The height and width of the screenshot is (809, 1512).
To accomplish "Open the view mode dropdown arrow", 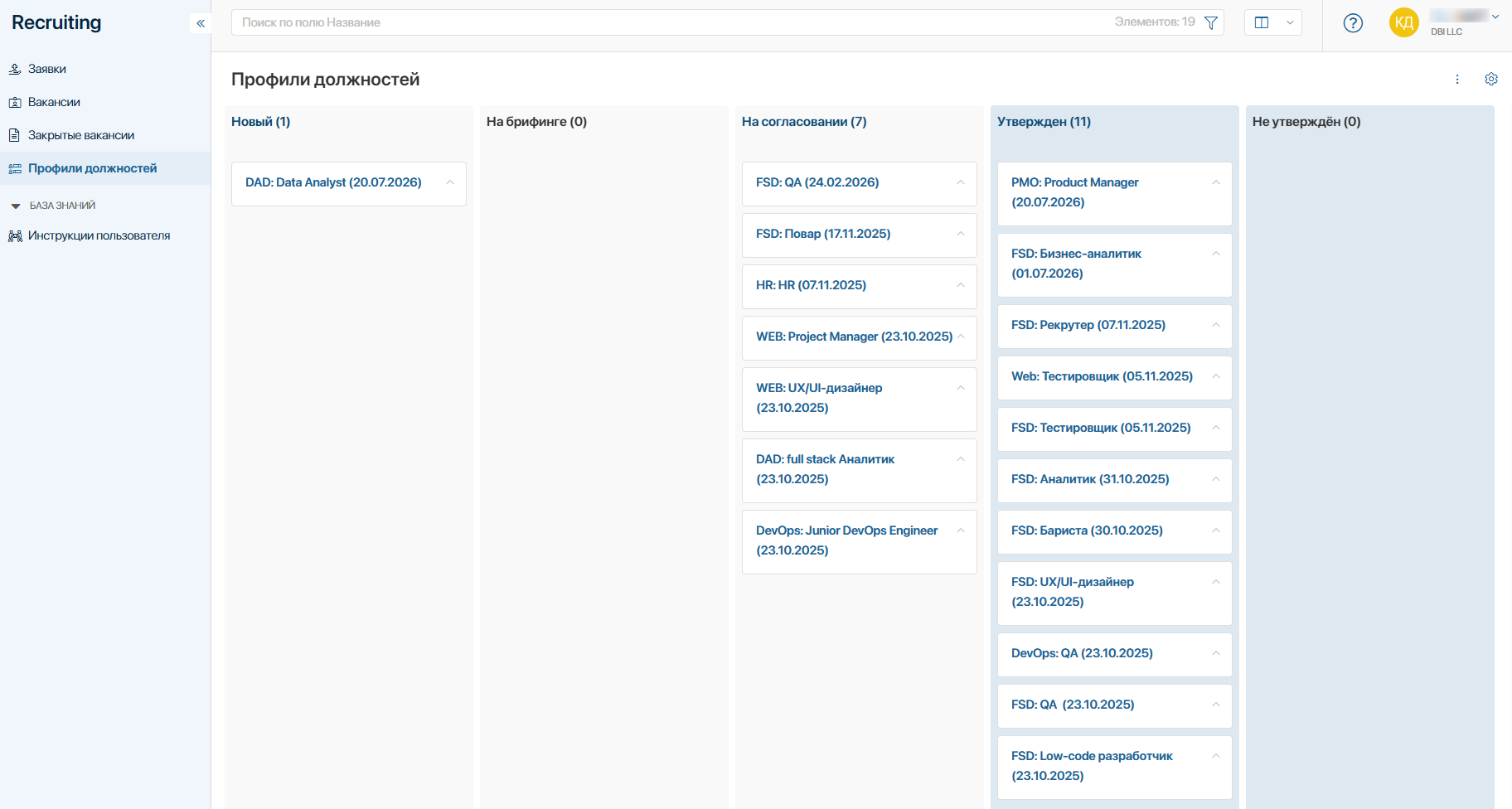I will click(x=1290, y=22).
